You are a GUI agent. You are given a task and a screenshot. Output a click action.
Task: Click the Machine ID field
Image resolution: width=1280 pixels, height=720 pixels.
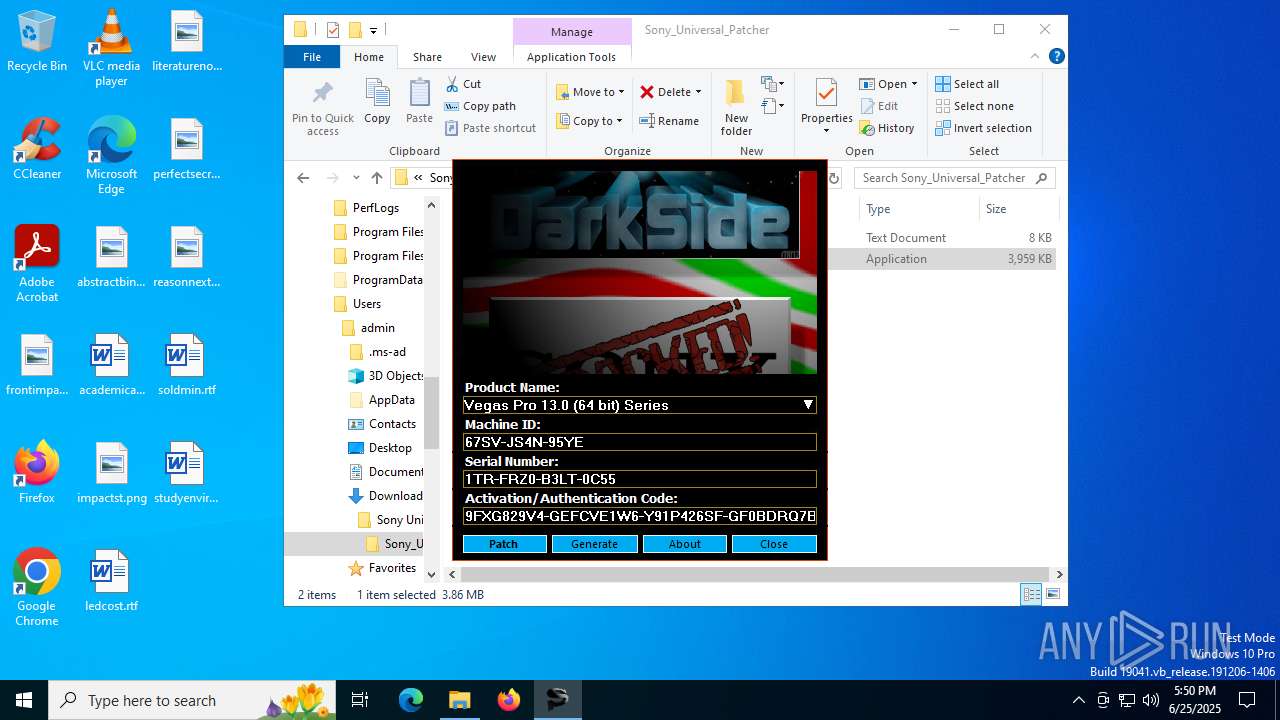[640, 442]
